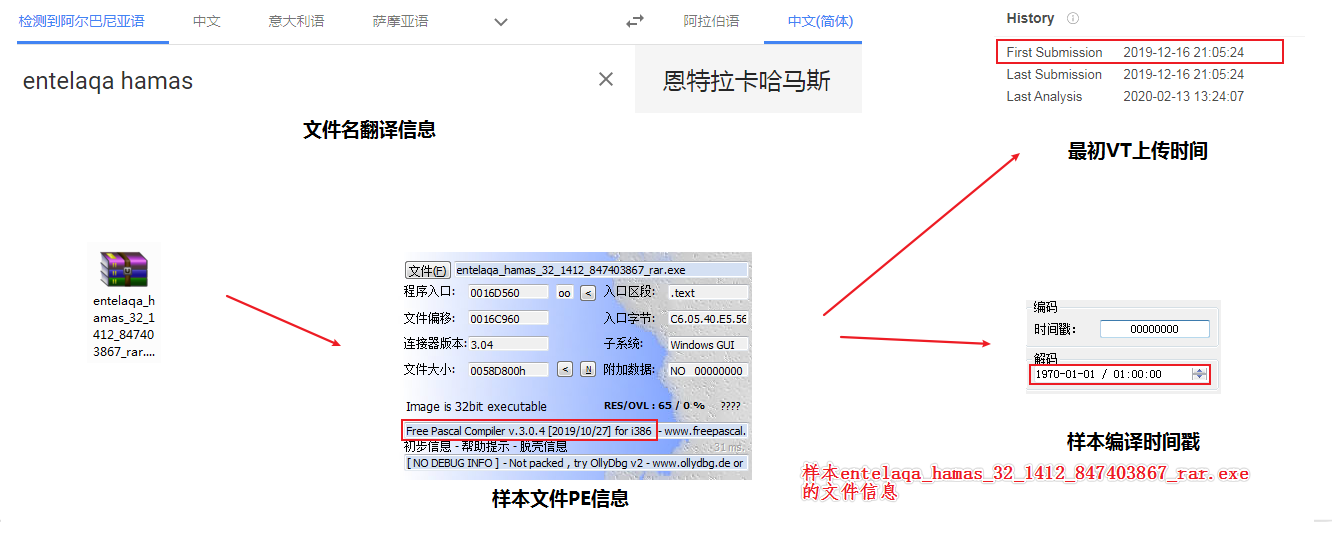
Task: Click the 'entelaqa hamas' source text box
Action: [x=300, y=81]
